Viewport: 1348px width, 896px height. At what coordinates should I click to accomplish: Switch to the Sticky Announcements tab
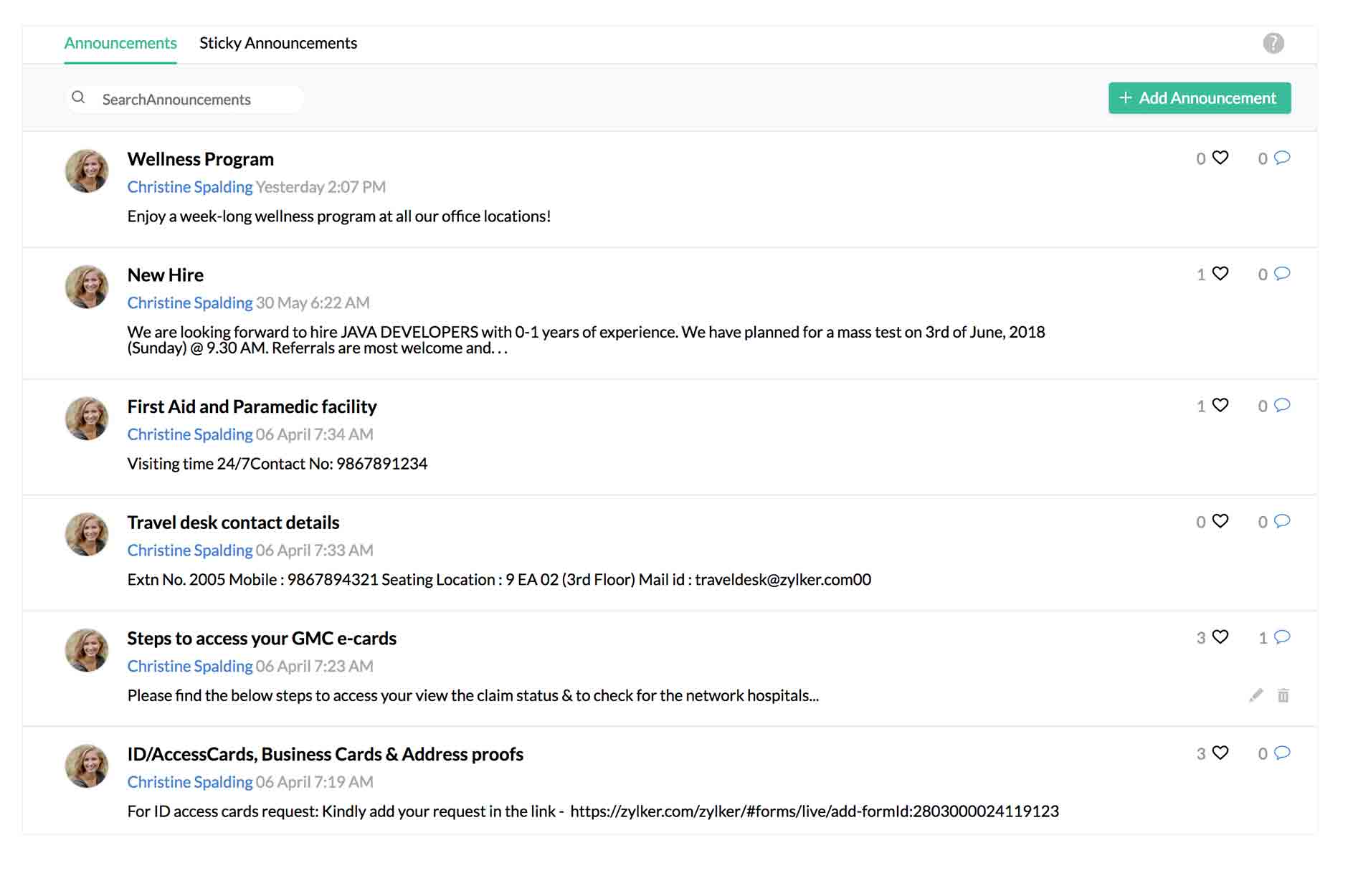[278, 43]
